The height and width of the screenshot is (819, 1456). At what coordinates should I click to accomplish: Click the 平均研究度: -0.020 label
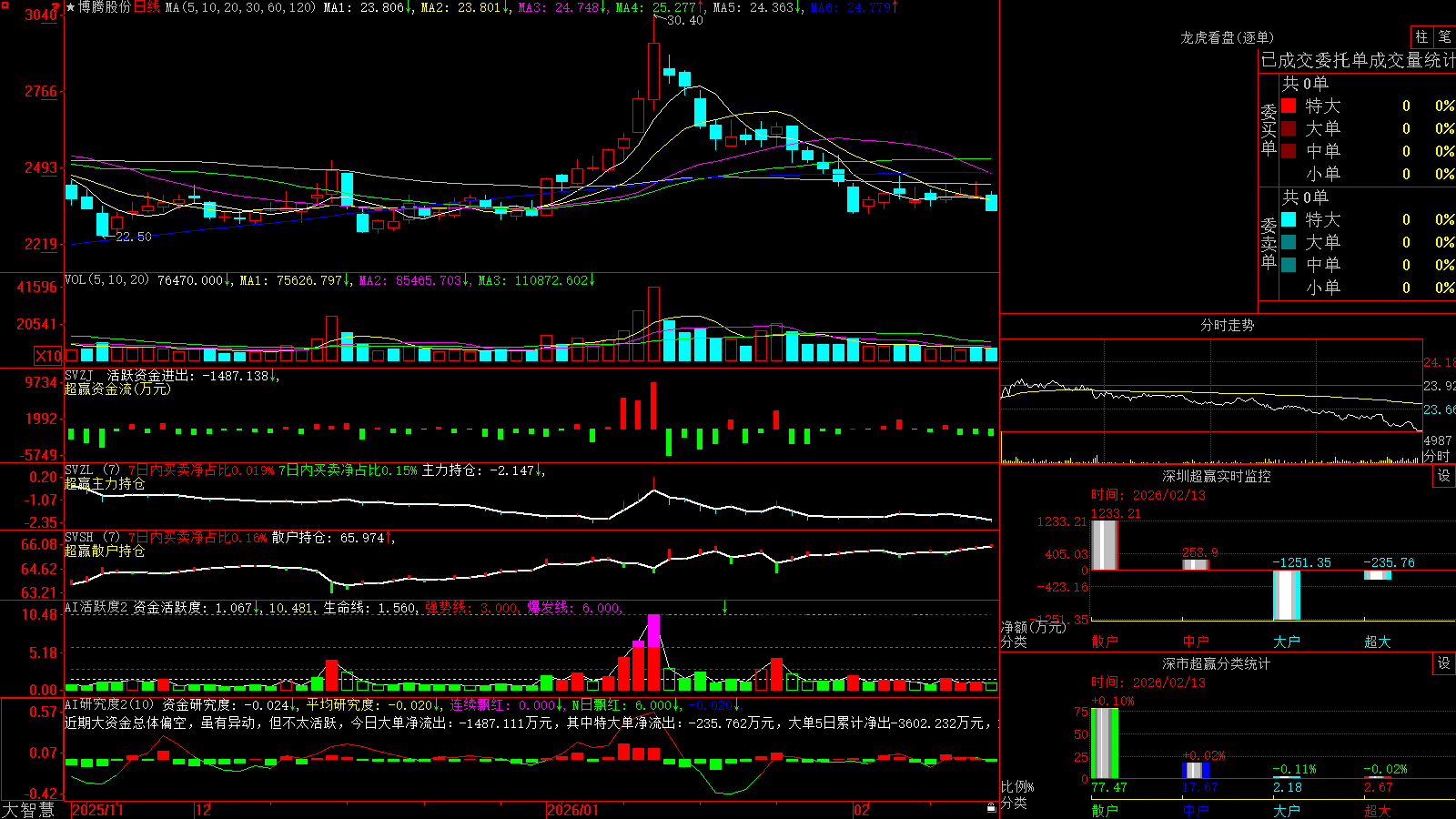click(x=373, y=704)
